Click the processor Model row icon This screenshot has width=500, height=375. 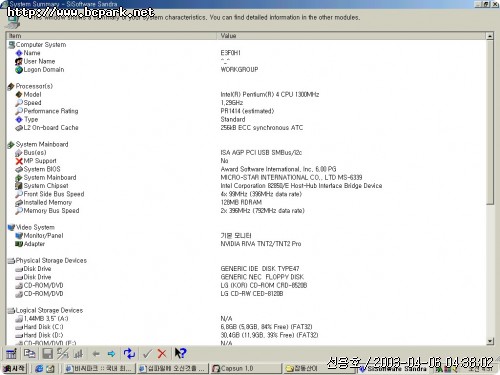[x=19, y=95]
